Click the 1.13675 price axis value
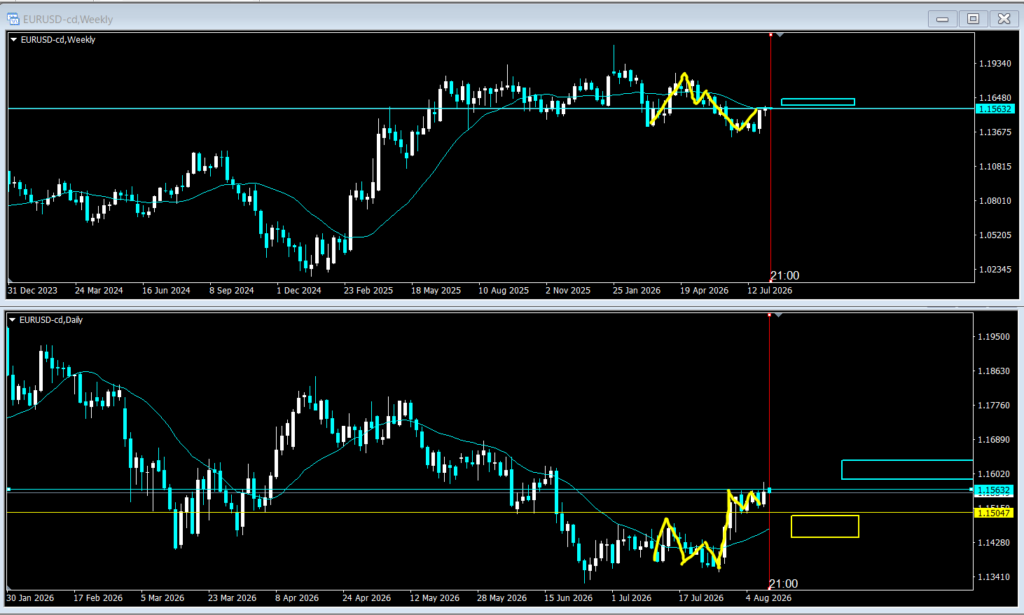 [995, 132]
